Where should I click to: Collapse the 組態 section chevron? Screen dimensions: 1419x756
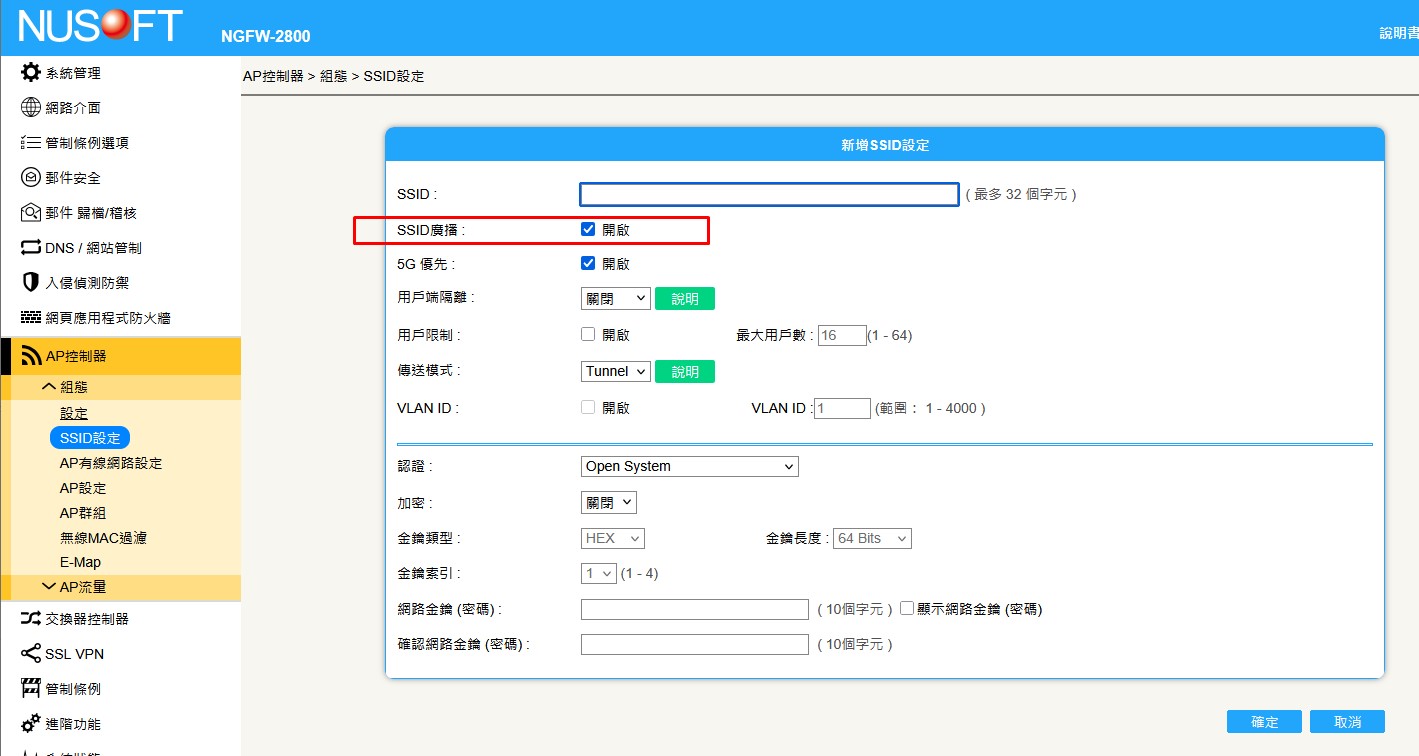coord(48,387)
